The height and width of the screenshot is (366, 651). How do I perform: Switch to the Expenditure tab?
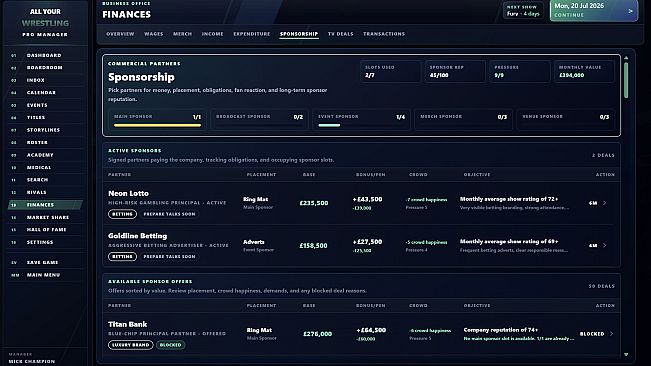pyautogui.click(x=252, y=34)
